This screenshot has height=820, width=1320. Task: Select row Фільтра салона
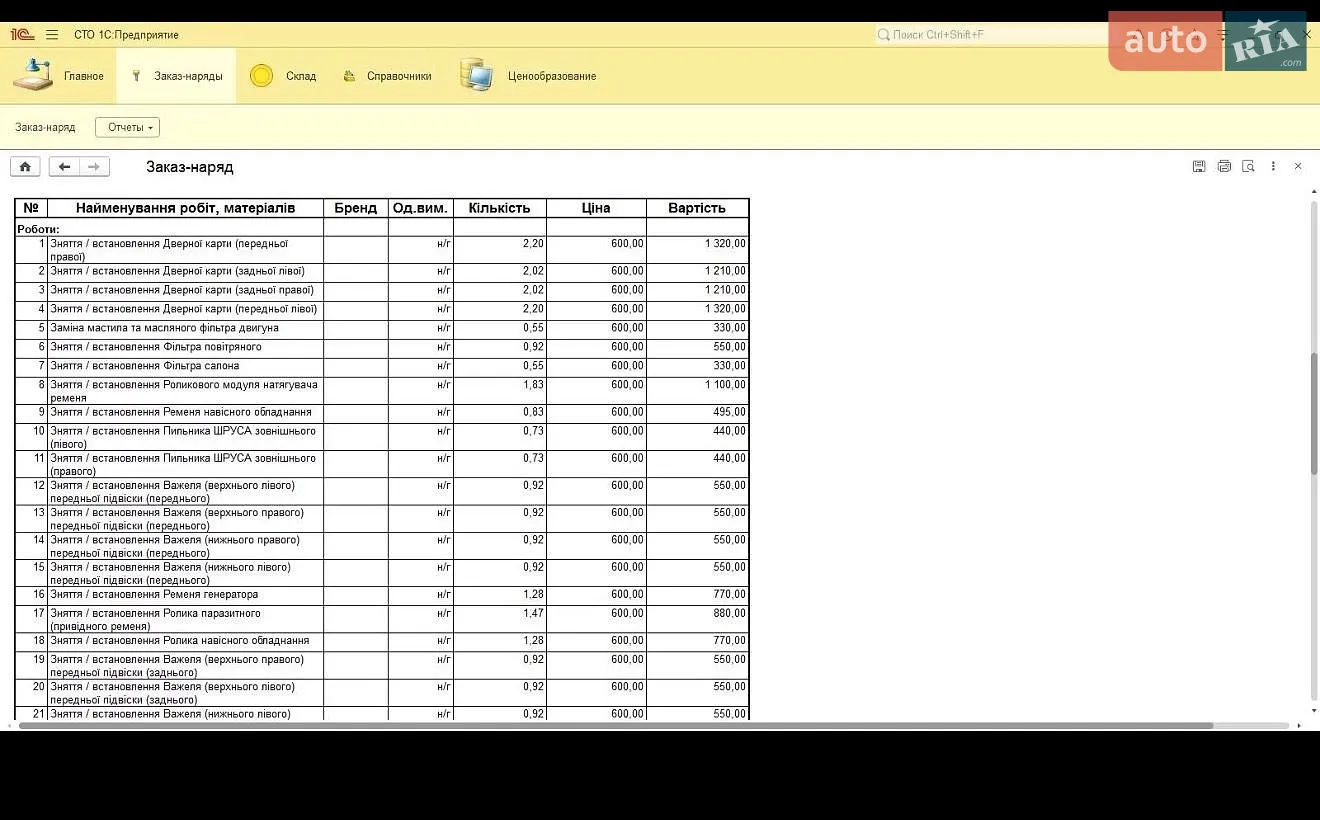(381, 367)
